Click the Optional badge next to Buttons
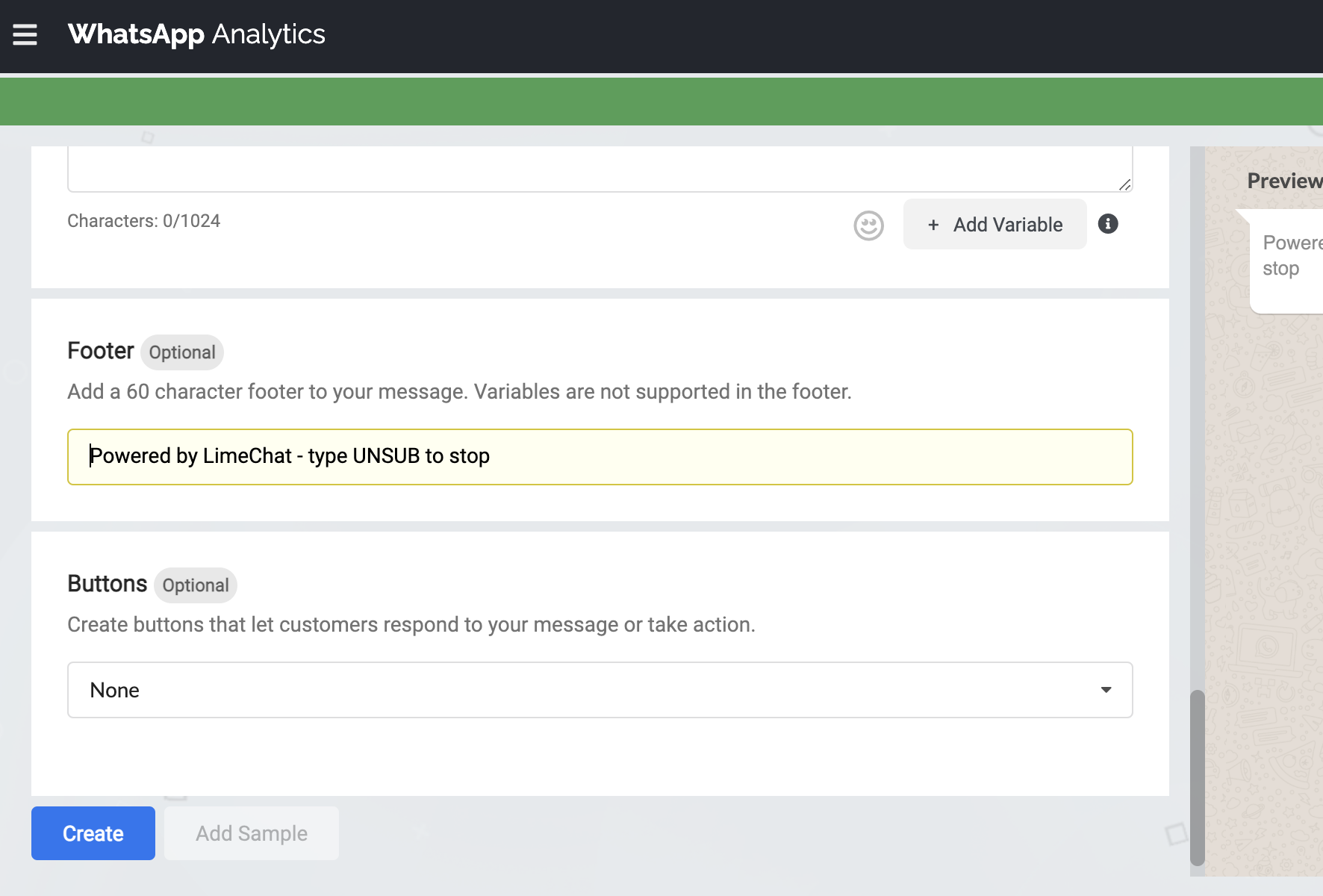 pyautogui.click(x=196, y=585)
